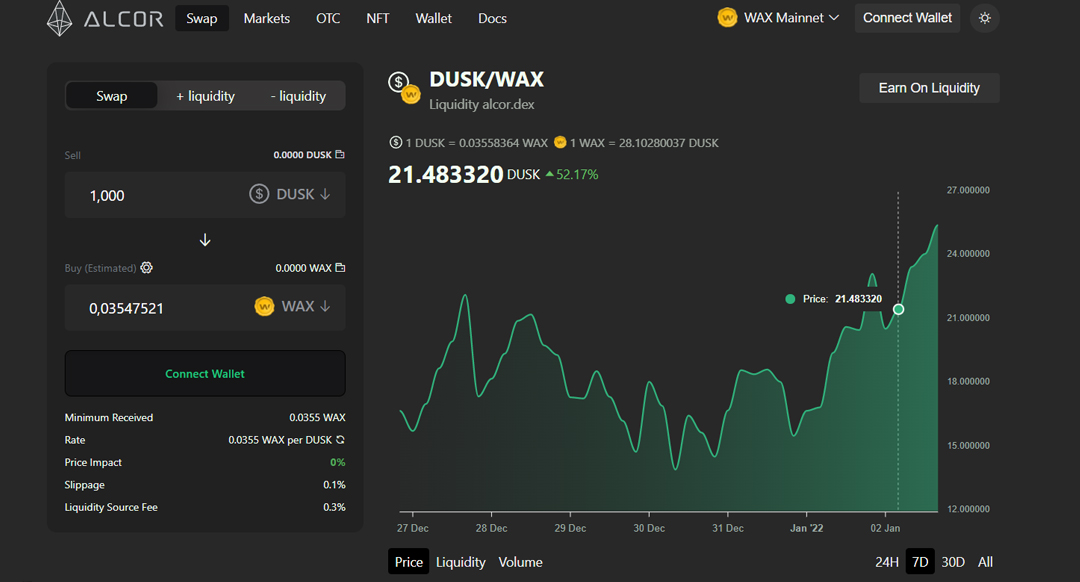Click the 52.17% price change indicator
This screenshot has width=1080, height=582.
click(572, 175)
